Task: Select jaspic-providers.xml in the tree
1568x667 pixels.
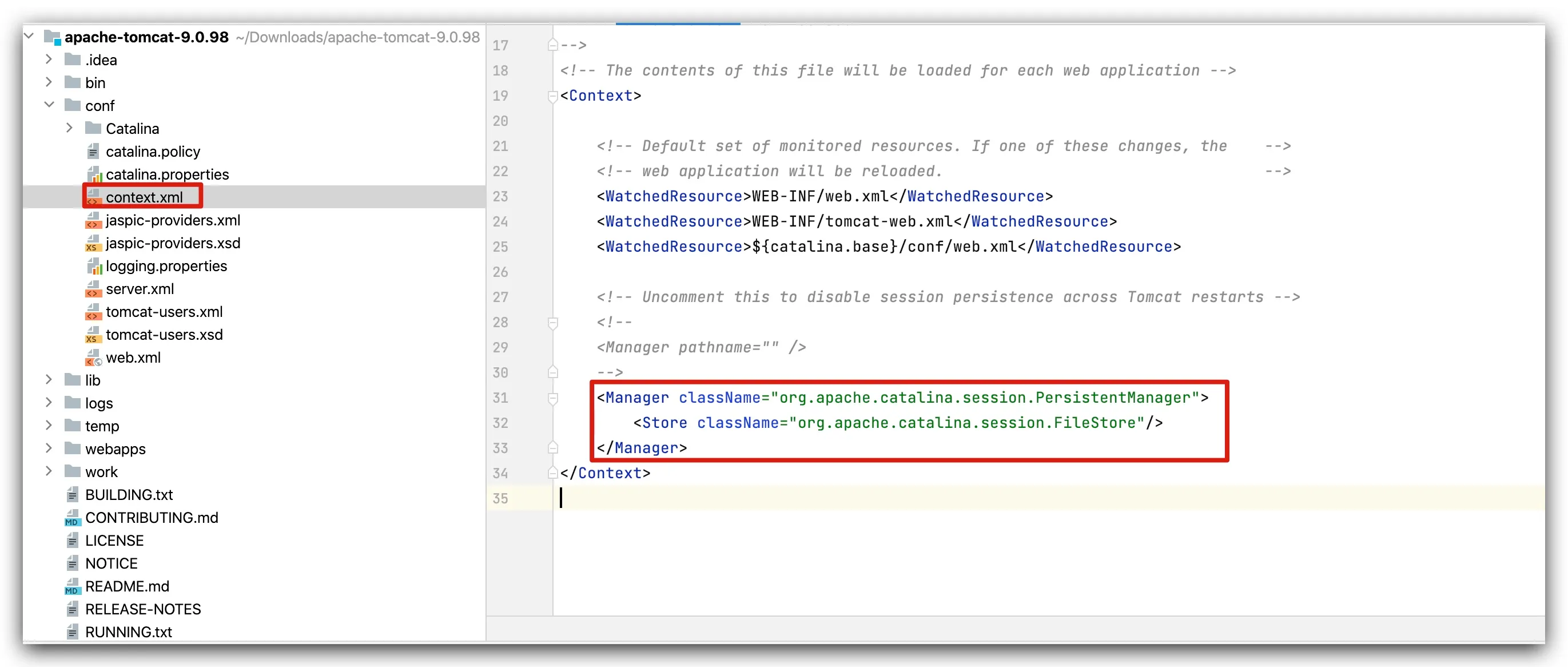Action: click(173, 219)
